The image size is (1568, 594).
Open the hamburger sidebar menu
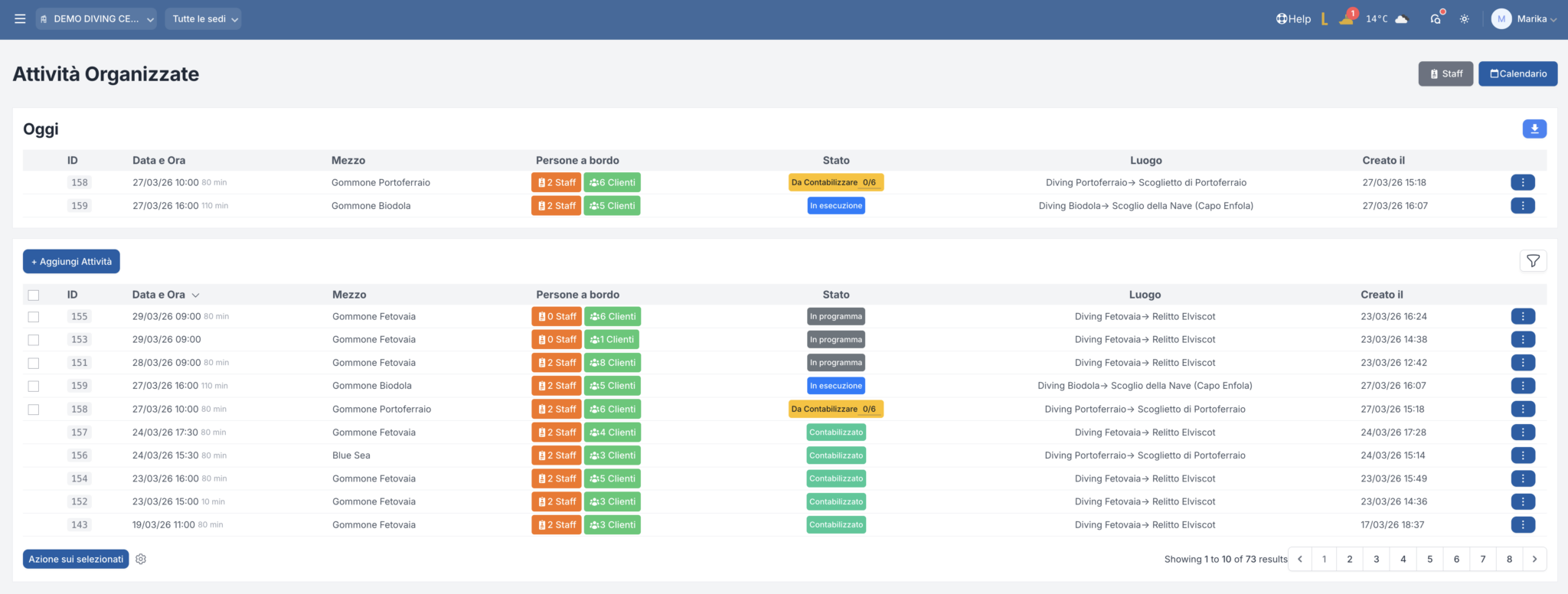20,19
